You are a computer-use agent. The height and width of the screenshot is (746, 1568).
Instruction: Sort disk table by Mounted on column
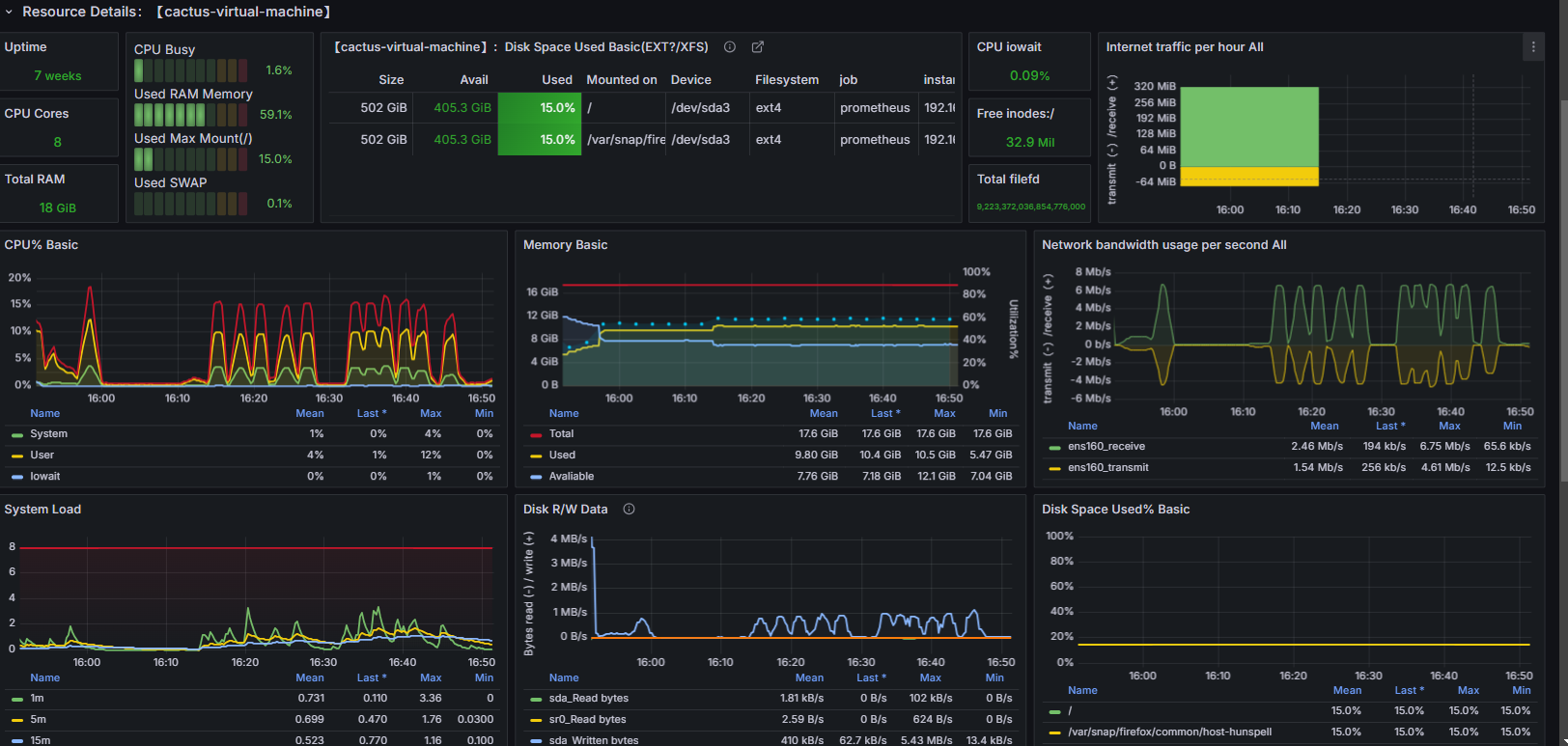coord(622,80)
